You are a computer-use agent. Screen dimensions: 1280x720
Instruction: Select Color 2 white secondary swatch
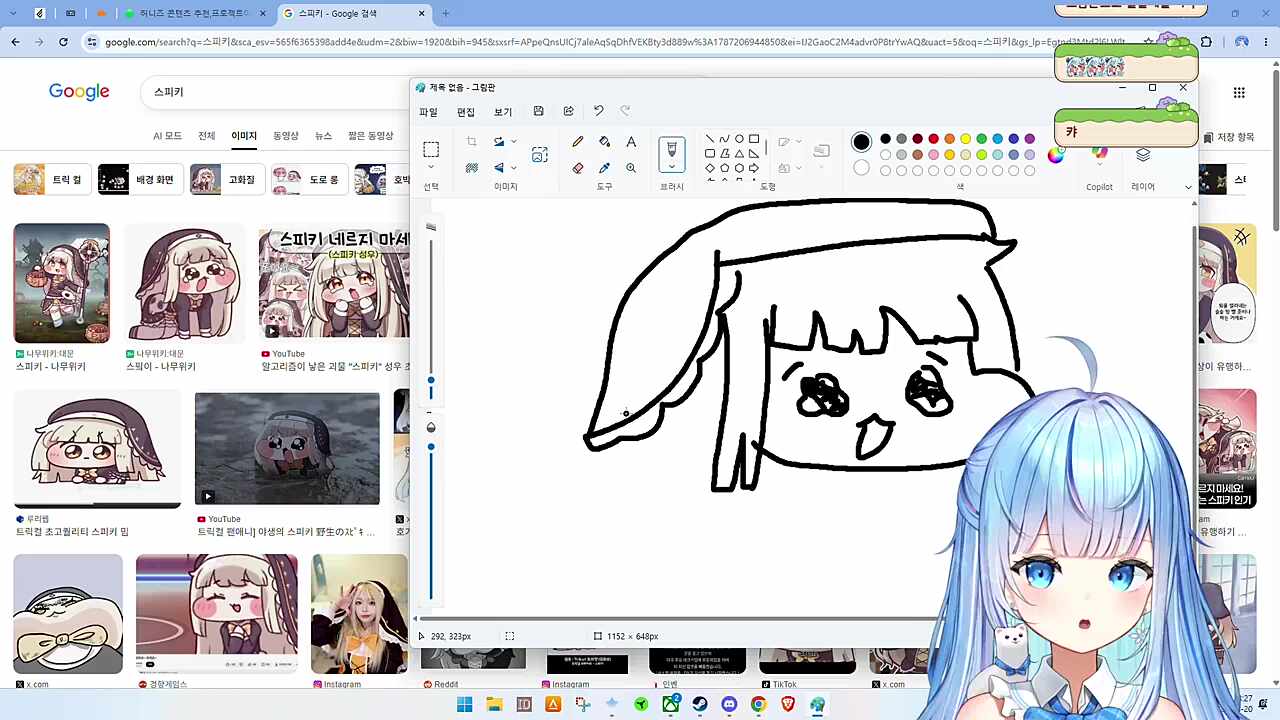point(861,168)
